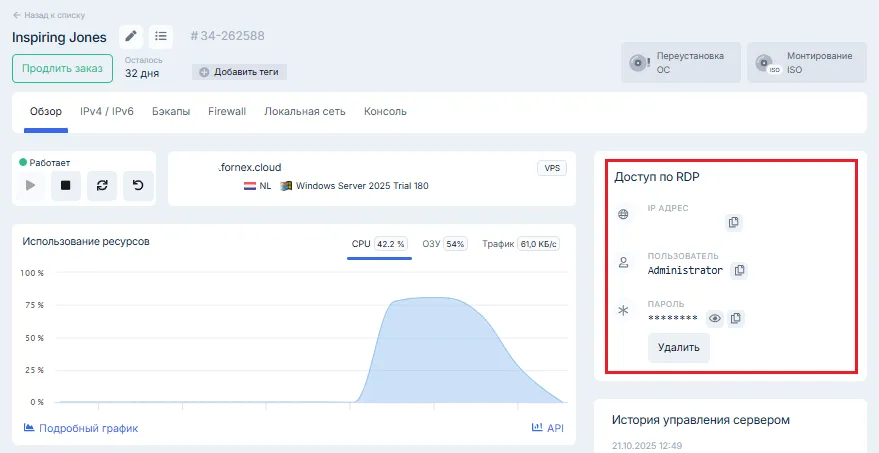879x453 pixels.
Task: Copy the Administrator username
Action: (739, 270)
